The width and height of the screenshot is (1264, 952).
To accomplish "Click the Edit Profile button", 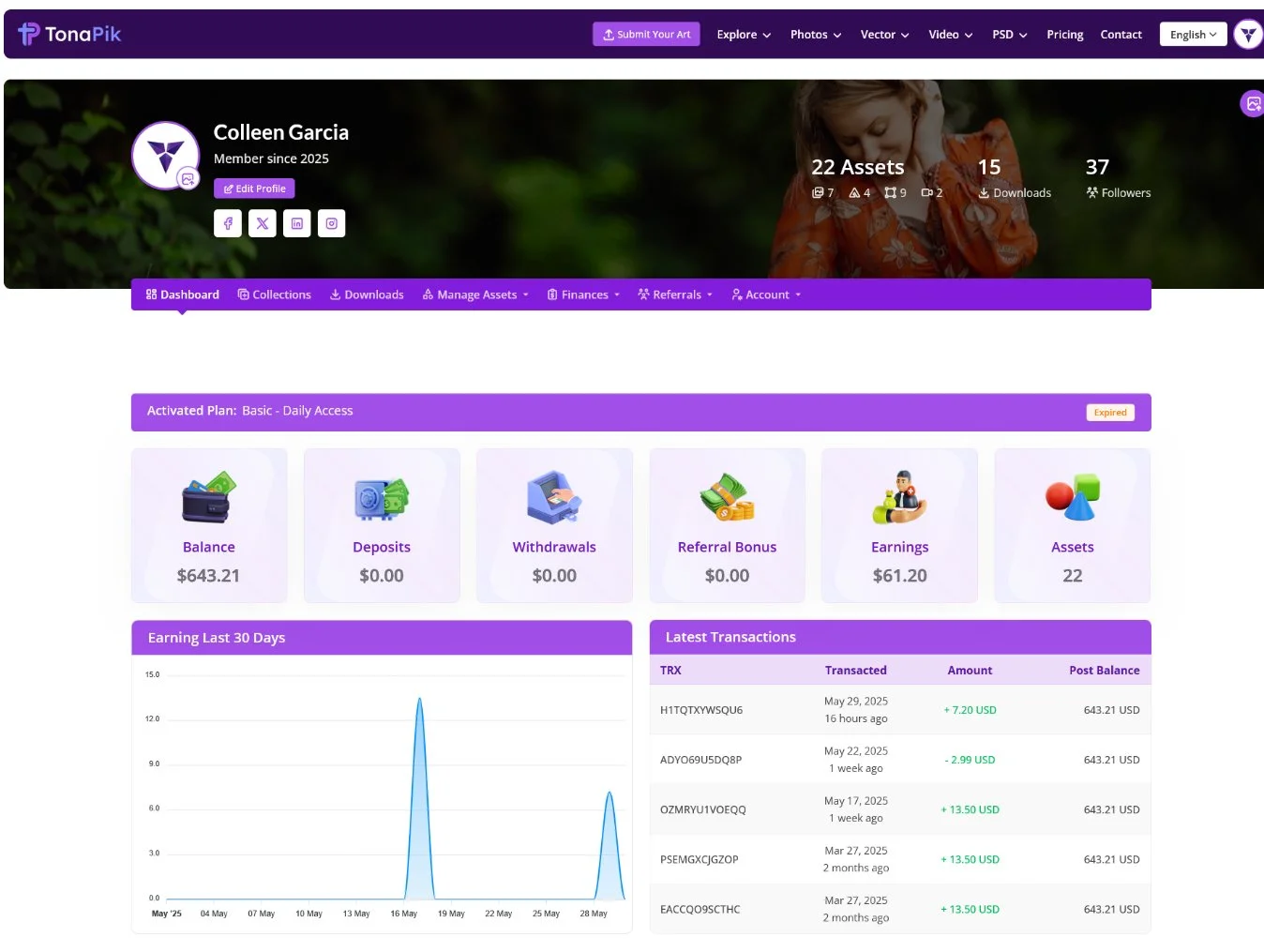I will pos(254,189).
